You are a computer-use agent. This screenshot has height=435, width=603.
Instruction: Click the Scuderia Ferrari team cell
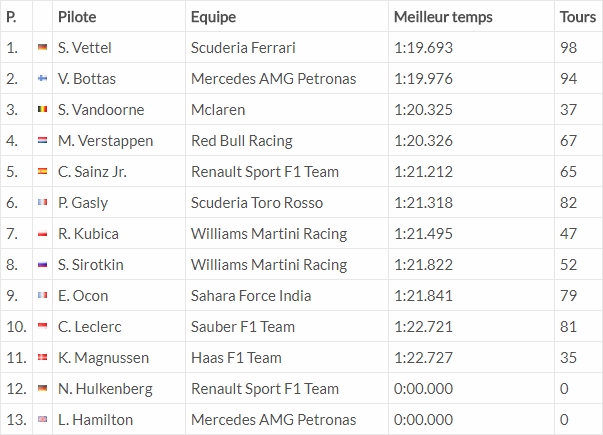click(243, 48)
